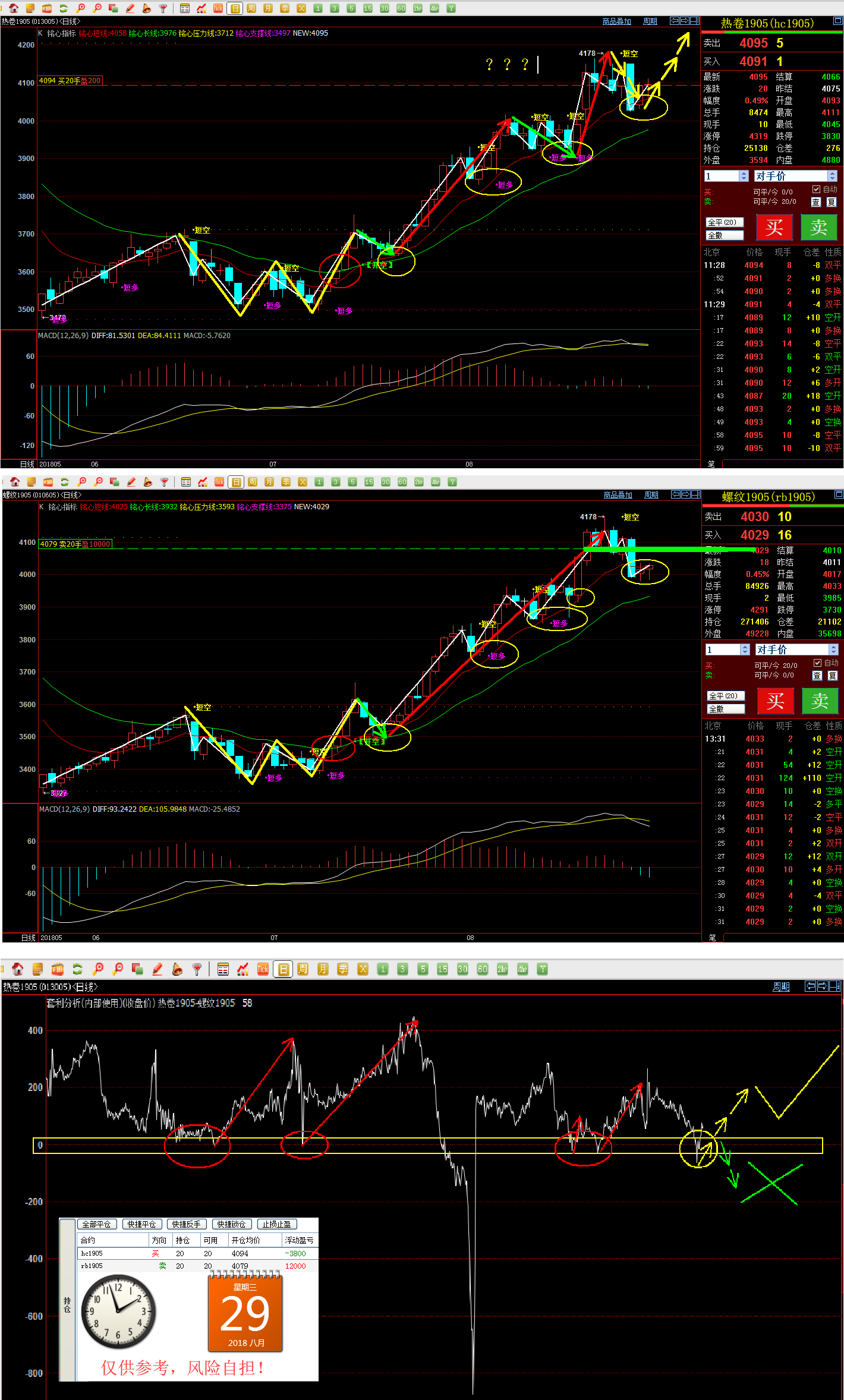844x1400 pixels.
Task: Click 快捷平仓 in positions panel
Action: (141, 1224)
